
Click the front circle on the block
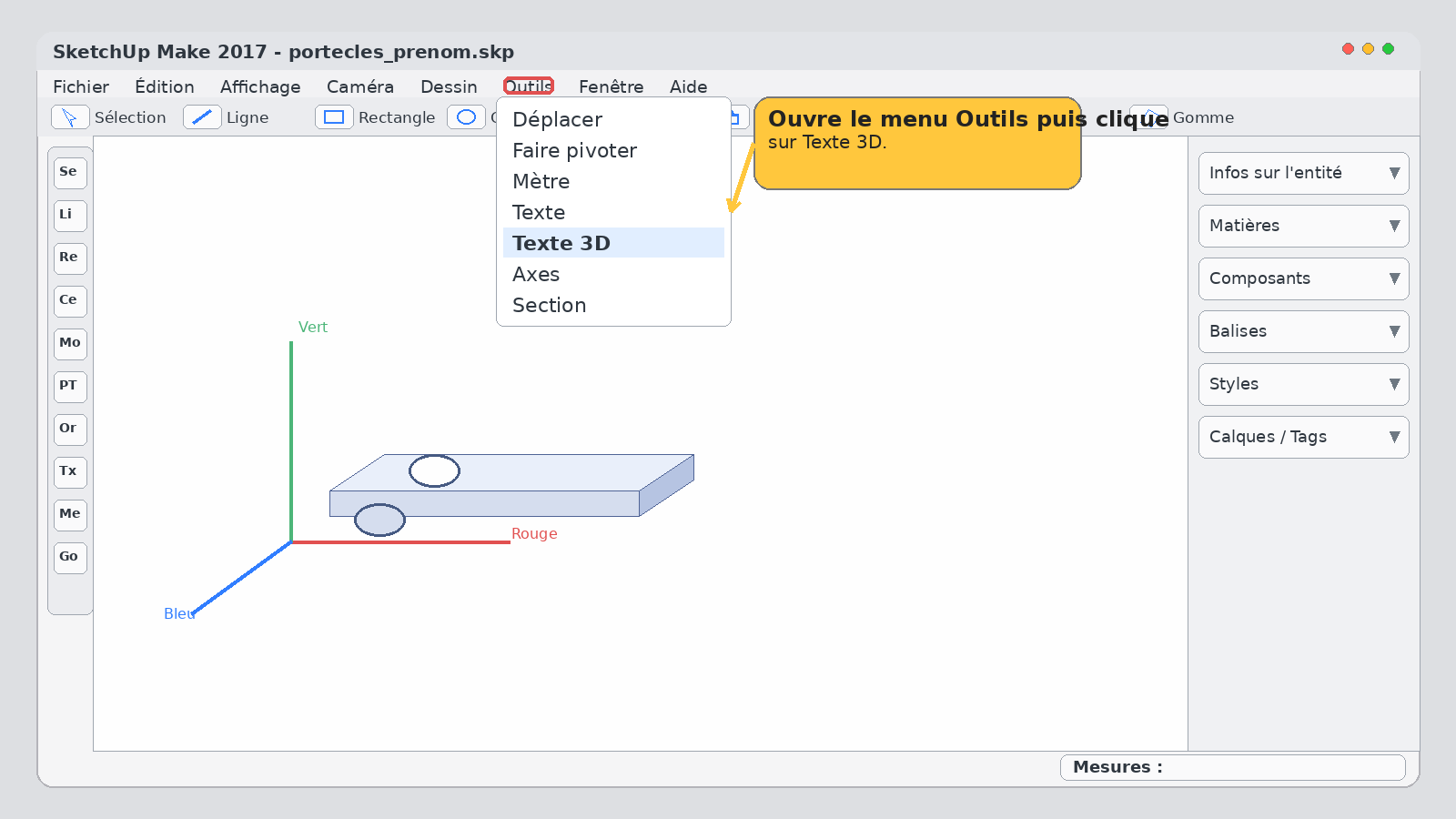point(379,520)
